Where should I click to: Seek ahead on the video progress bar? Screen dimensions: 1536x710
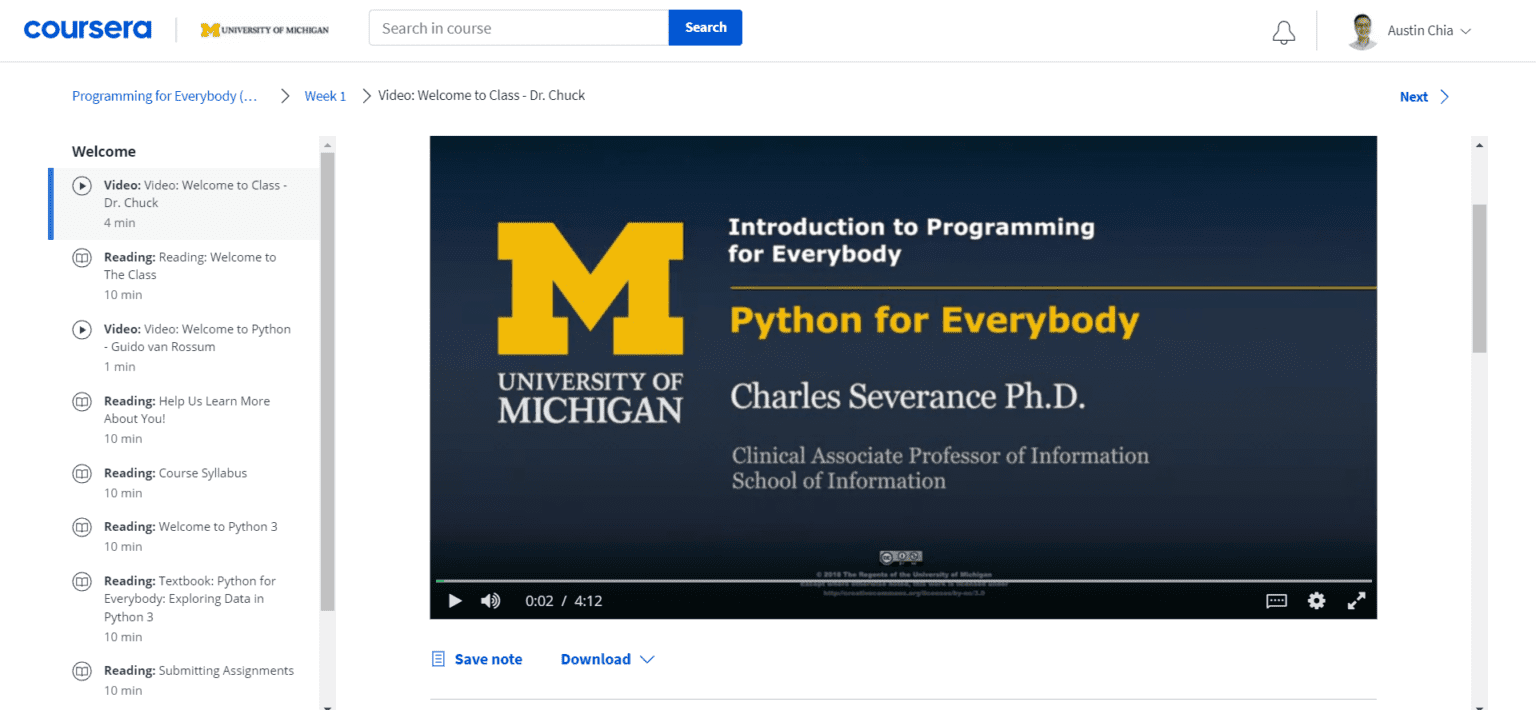[900, 578]
